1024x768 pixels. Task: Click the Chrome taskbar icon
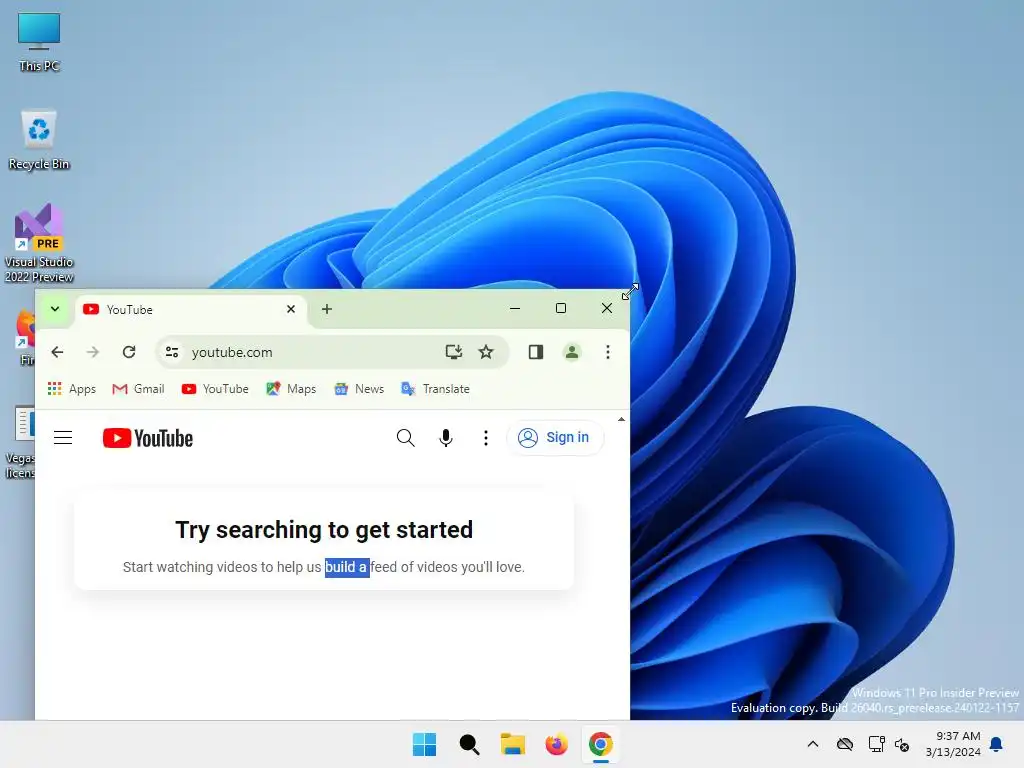pyautogui.click(x=601, y=744)
